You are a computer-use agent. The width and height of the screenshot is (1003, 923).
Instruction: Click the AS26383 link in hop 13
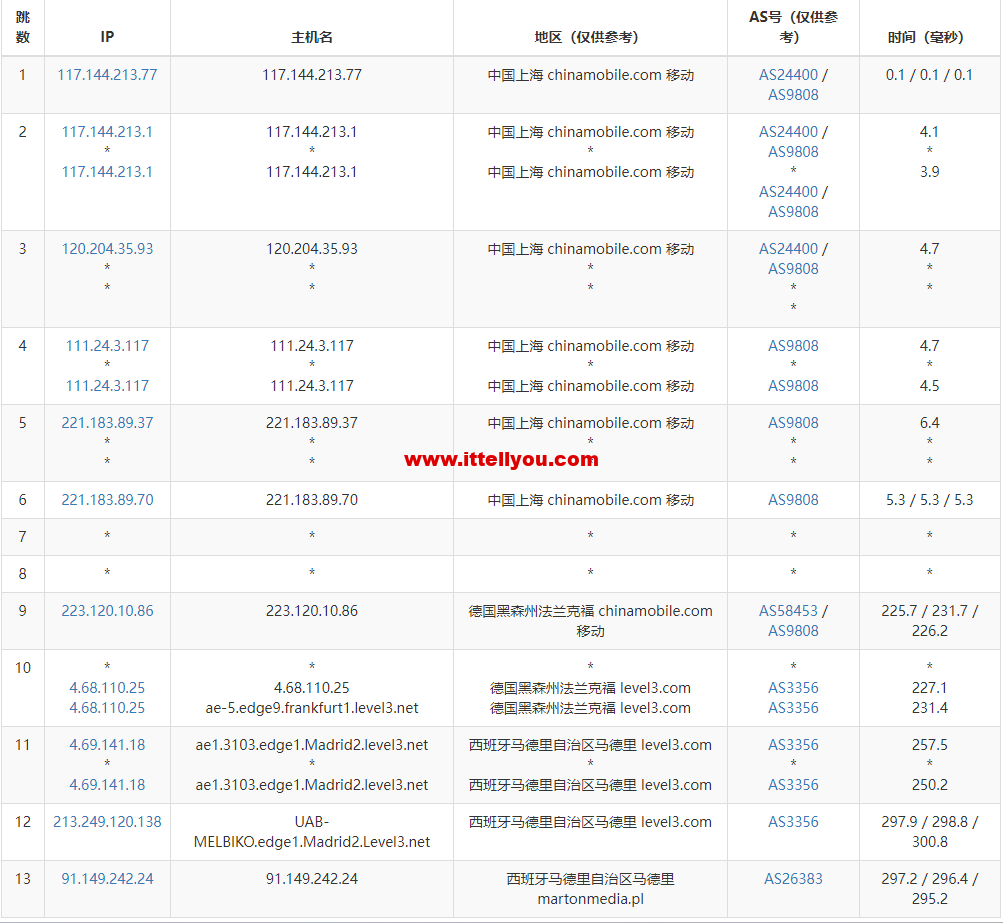tap(793, 879)
